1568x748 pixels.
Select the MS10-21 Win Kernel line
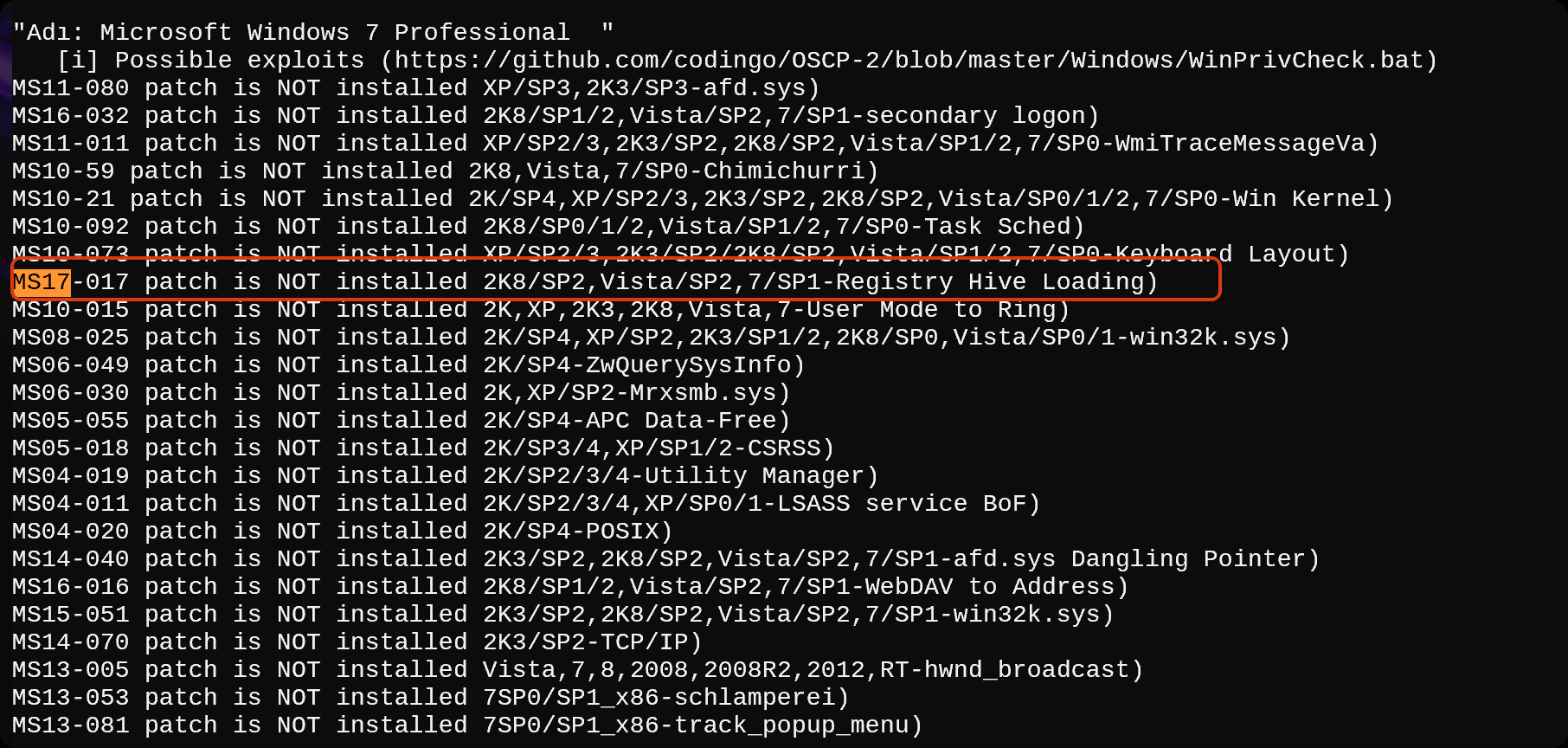(701, 199)
